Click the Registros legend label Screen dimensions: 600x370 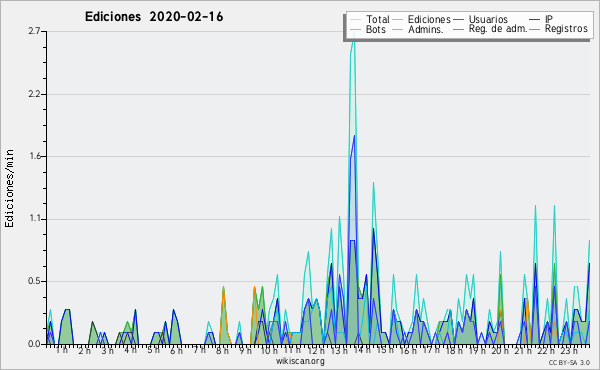tap(566, 29)
